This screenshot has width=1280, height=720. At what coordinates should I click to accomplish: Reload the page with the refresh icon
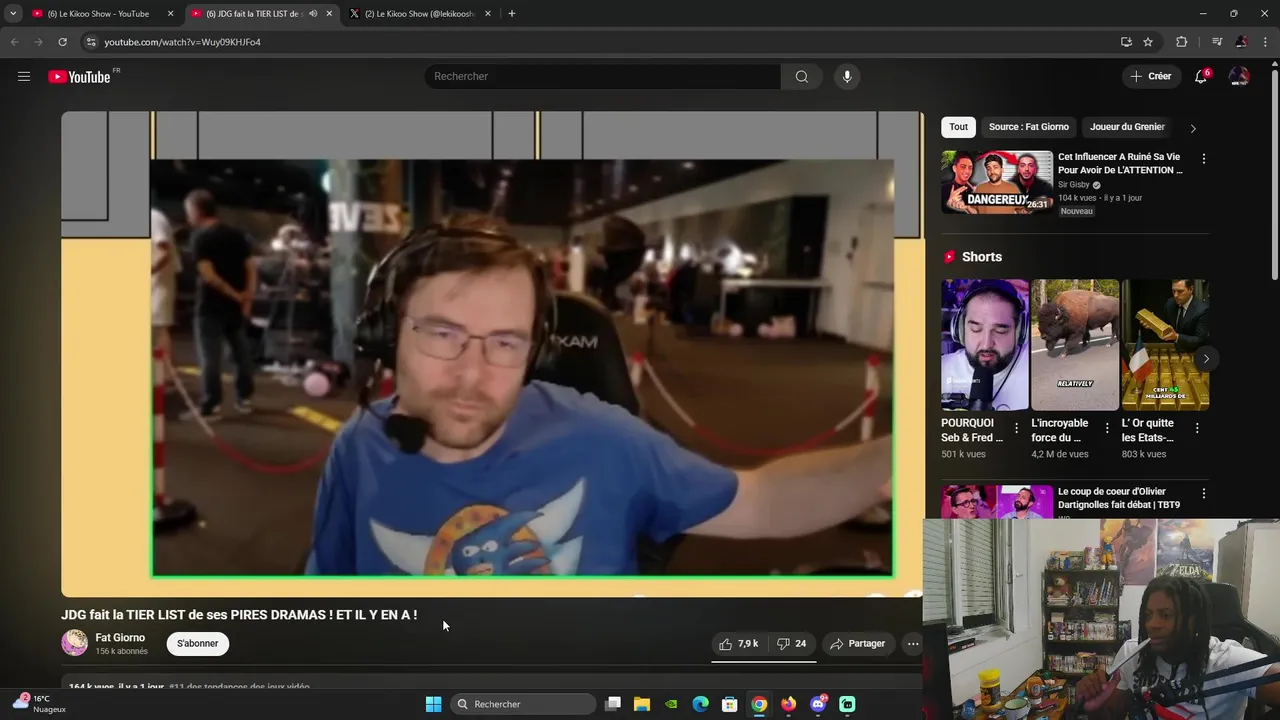pos(62,42)
